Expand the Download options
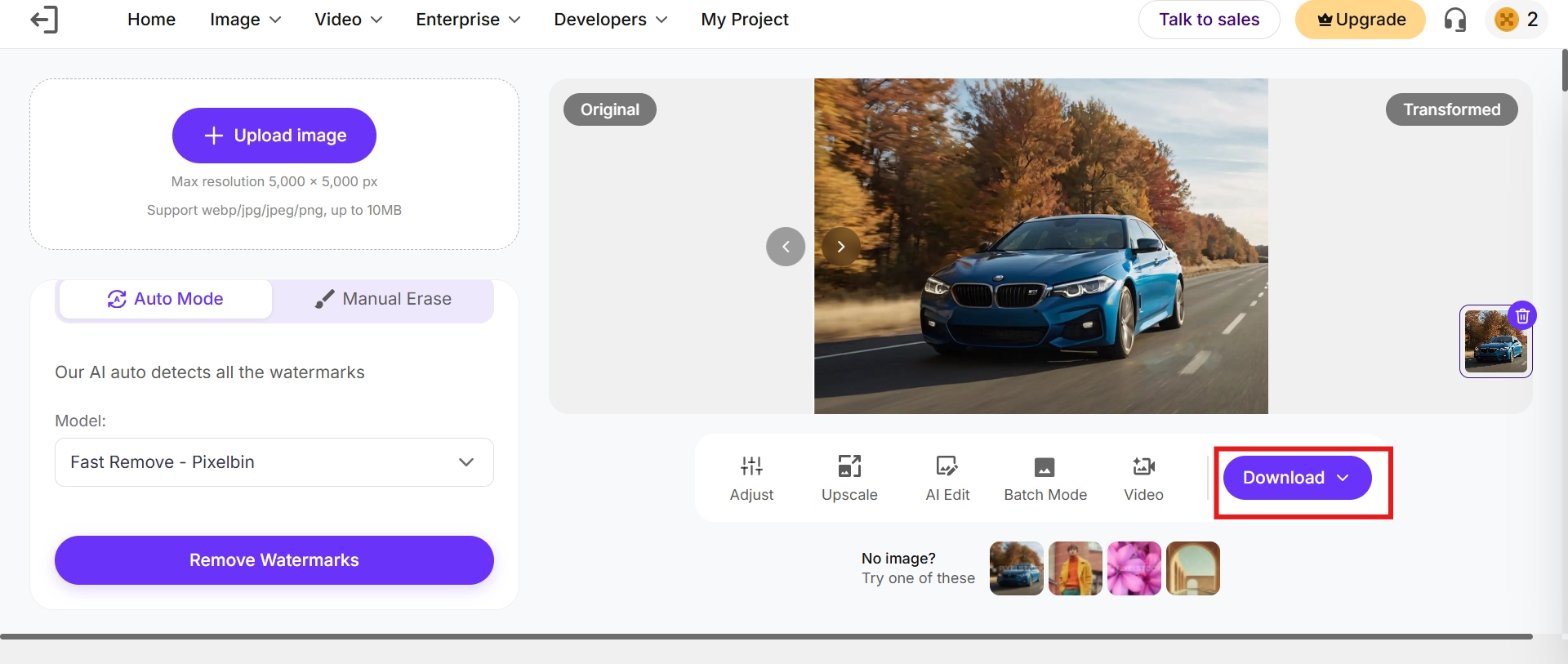1568x664 pixels. click(1297, 478)
